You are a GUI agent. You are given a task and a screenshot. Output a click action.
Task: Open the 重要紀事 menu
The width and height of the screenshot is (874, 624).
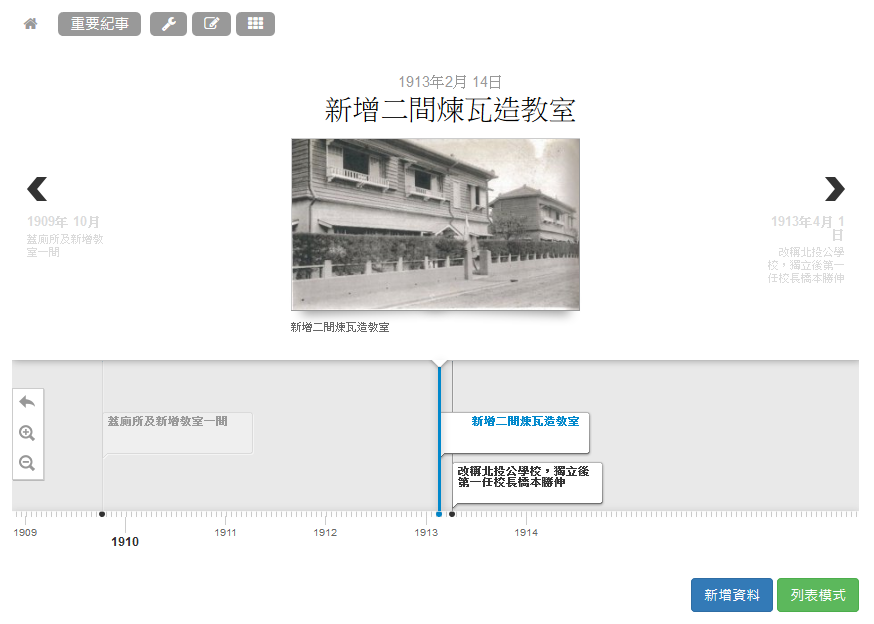click(99, 24)
